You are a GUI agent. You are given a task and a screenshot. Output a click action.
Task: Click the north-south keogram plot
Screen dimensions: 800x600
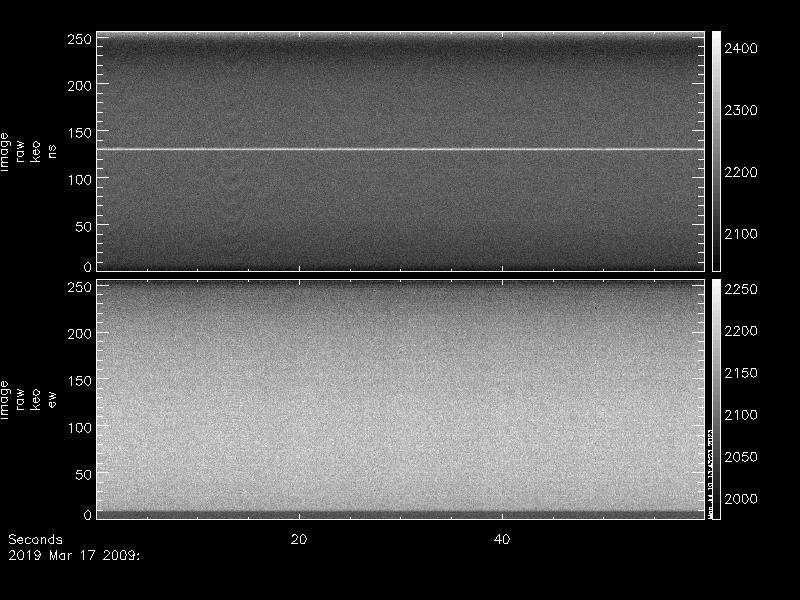(401, 151)
